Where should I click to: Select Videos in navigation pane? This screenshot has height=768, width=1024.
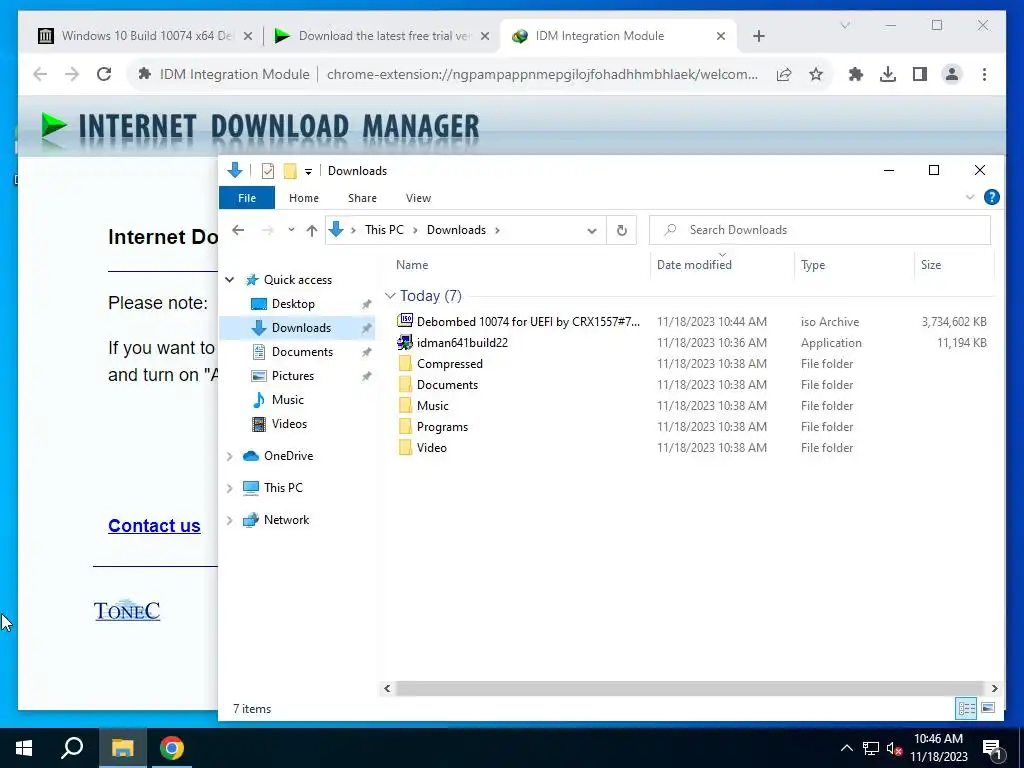[289, 424]
